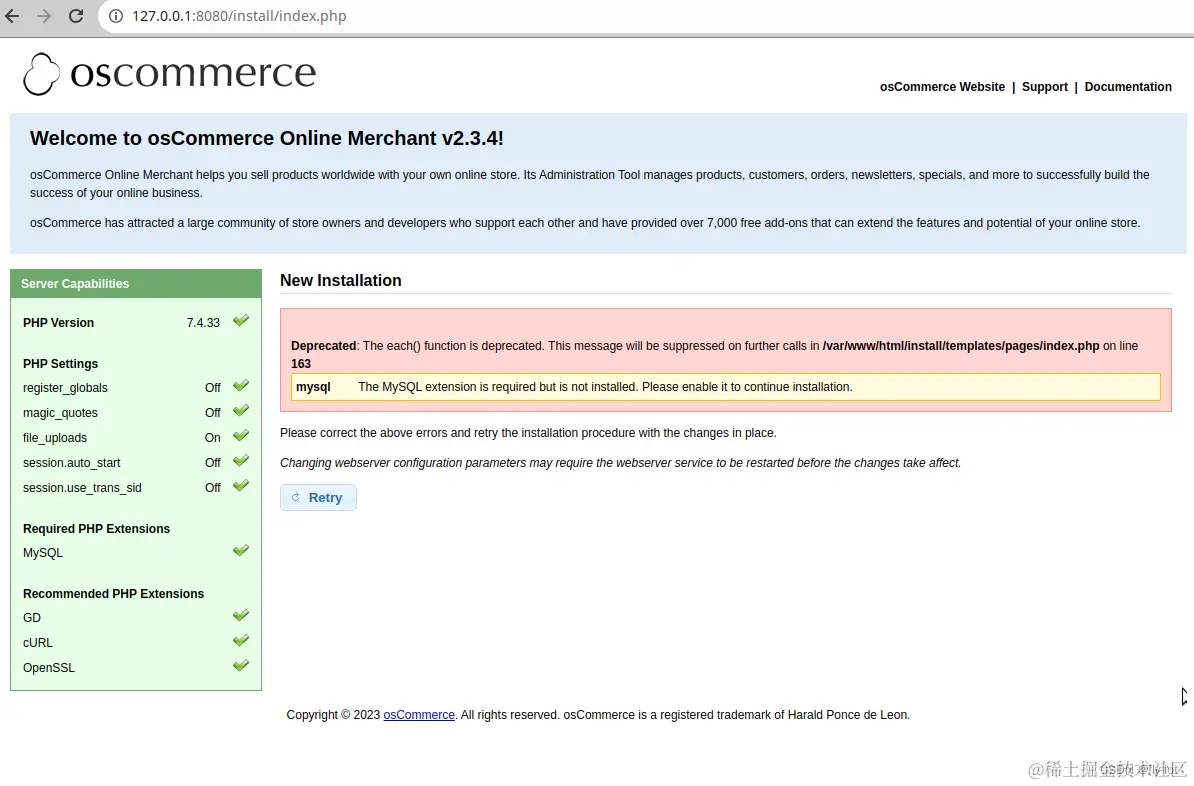Screen dimensions: 1194x786
Task: Click the Required PHP Extensions heading
Action: (97, 529)
